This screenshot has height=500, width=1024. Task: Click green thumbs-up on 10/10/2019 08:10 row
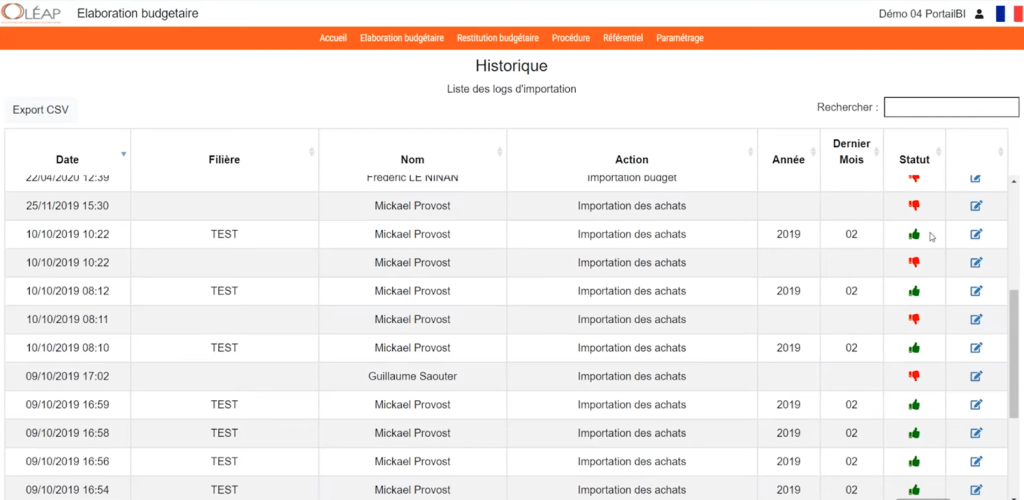tap(914, 348)
